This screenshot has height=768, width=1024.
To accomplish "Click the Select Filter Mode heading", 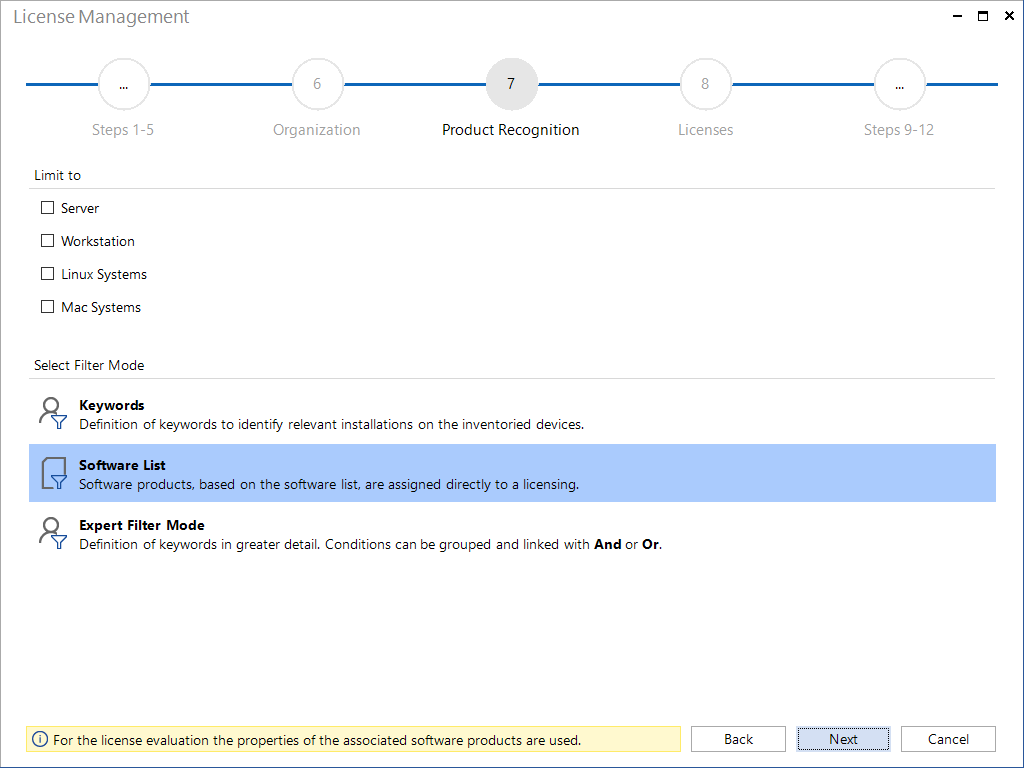I will (x=89, y=365).
